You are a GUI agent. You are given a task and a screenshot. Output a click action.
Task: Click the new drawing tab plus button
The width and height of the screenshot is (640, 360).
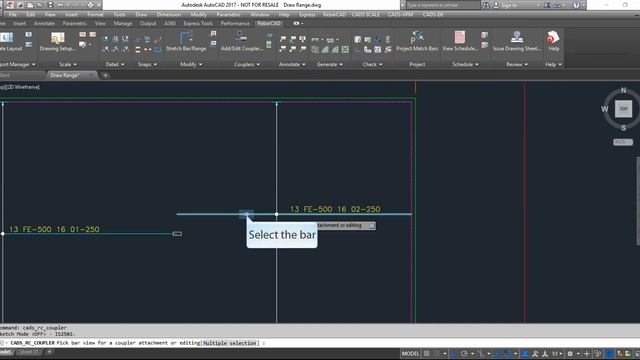click(105, 75)
